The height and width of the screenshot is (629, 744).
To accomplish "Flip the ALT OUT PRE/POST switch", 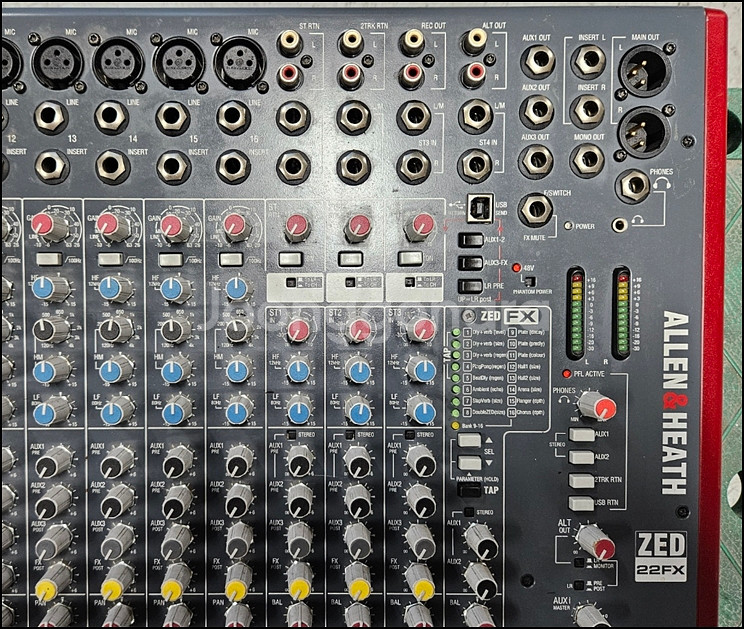I will click(x=579, y=585).
